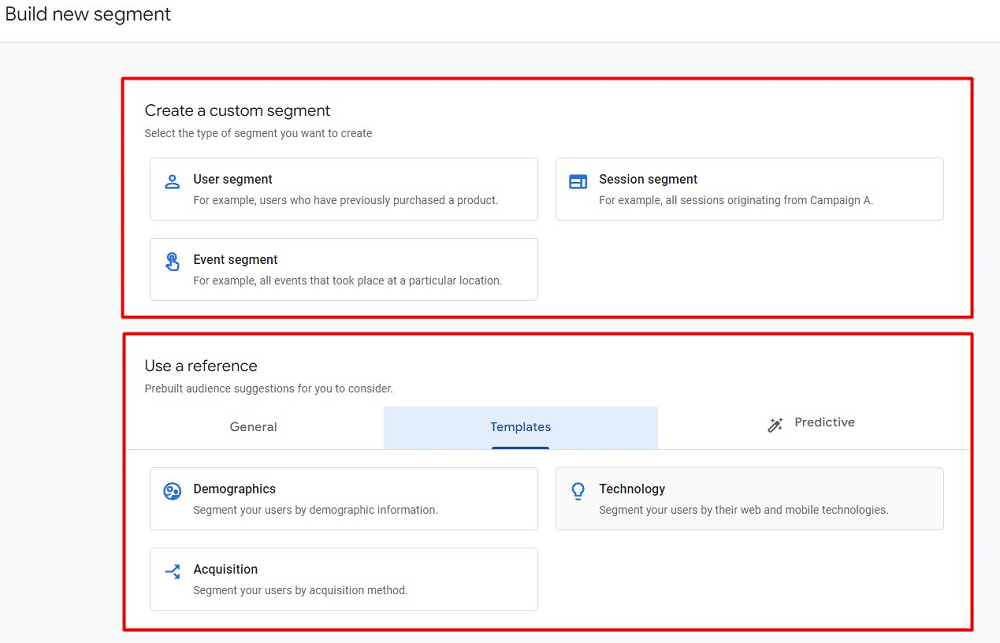
Task: Click the Predictive magic wand icon
Action: coord(775,425)
